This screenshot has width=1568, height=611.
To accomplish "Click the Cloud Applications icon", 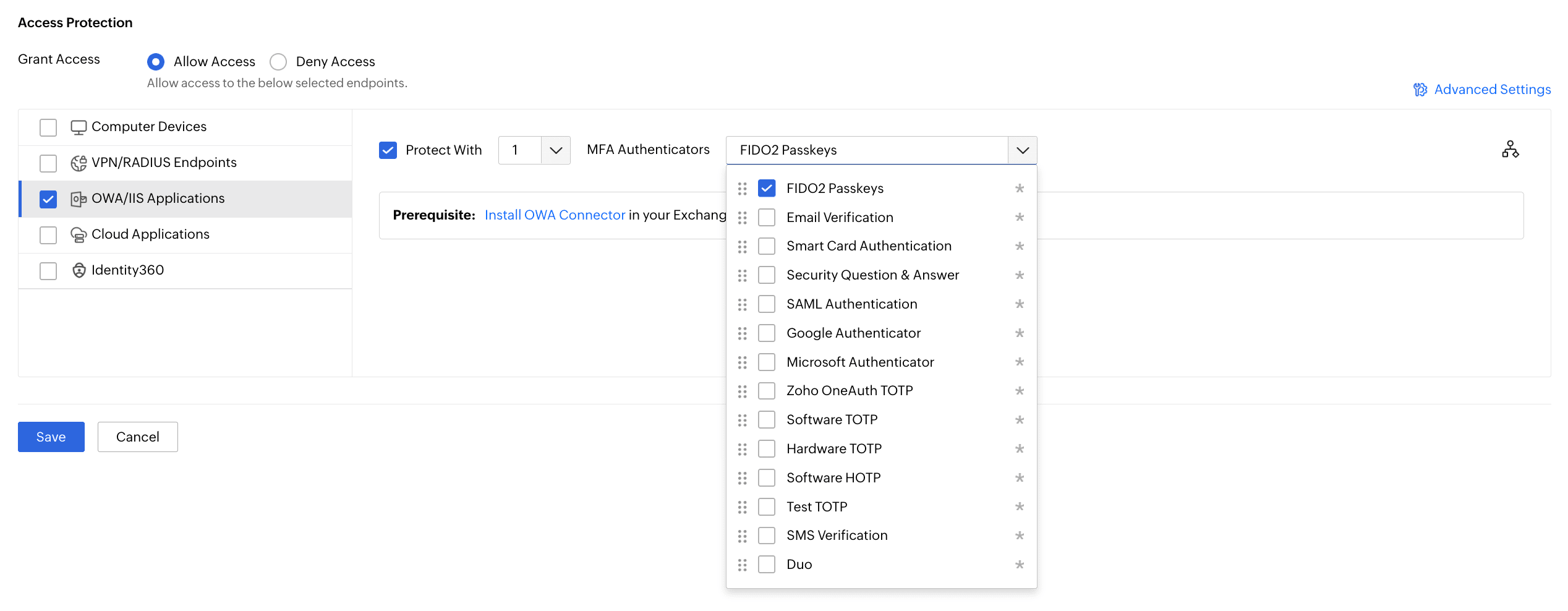I will [79, 235].
